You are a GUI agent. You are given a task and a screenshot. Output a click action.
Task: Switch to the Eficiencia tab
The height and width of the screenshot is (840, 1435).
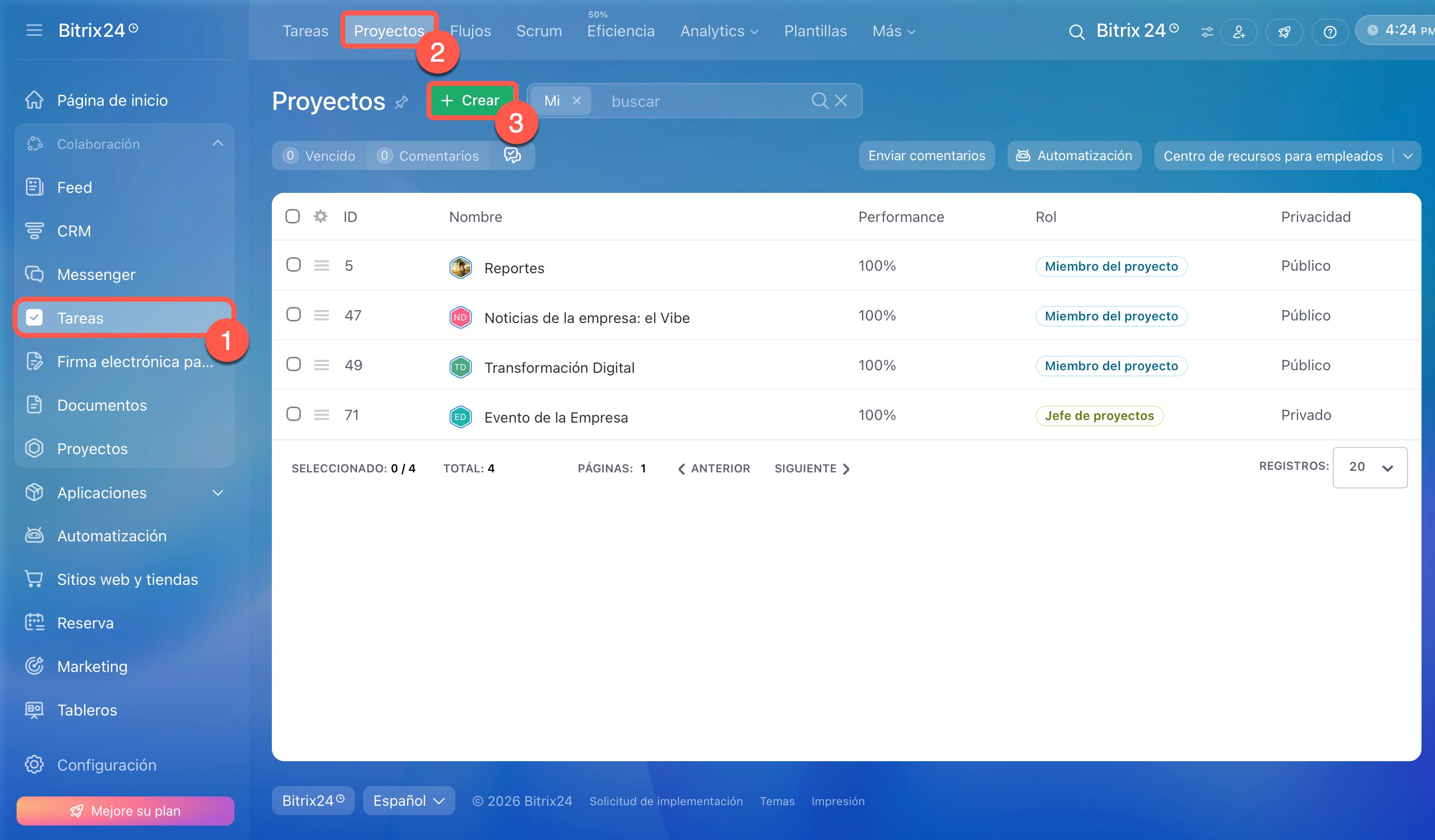[x=620, y=31]
